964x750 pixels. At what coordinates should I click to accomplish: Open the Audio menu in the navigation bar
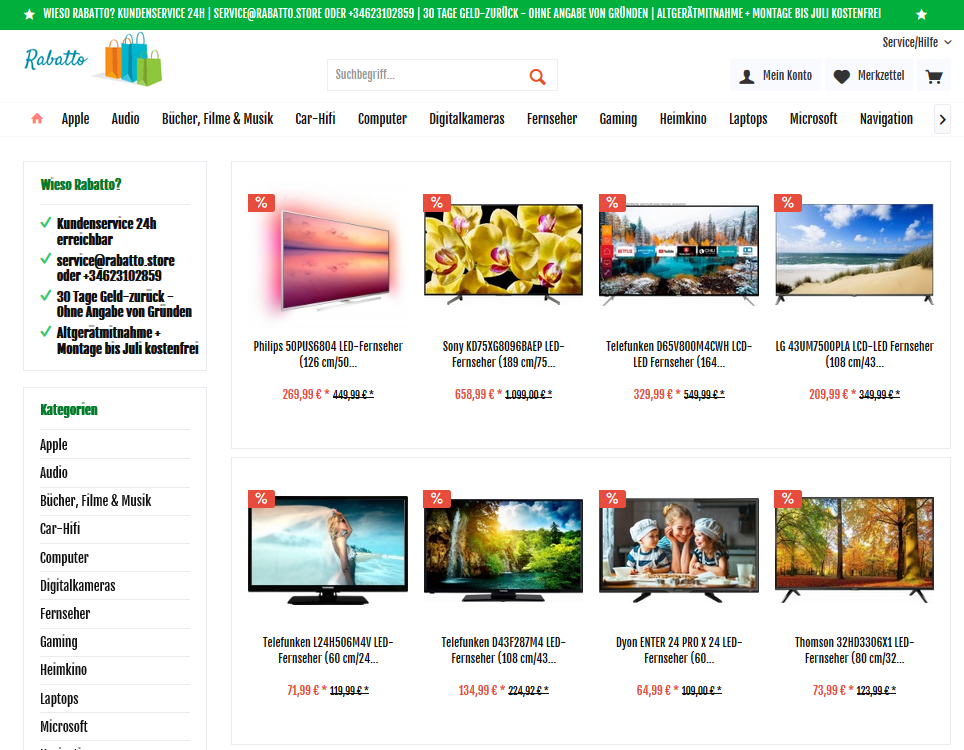[x=125, y=119]
